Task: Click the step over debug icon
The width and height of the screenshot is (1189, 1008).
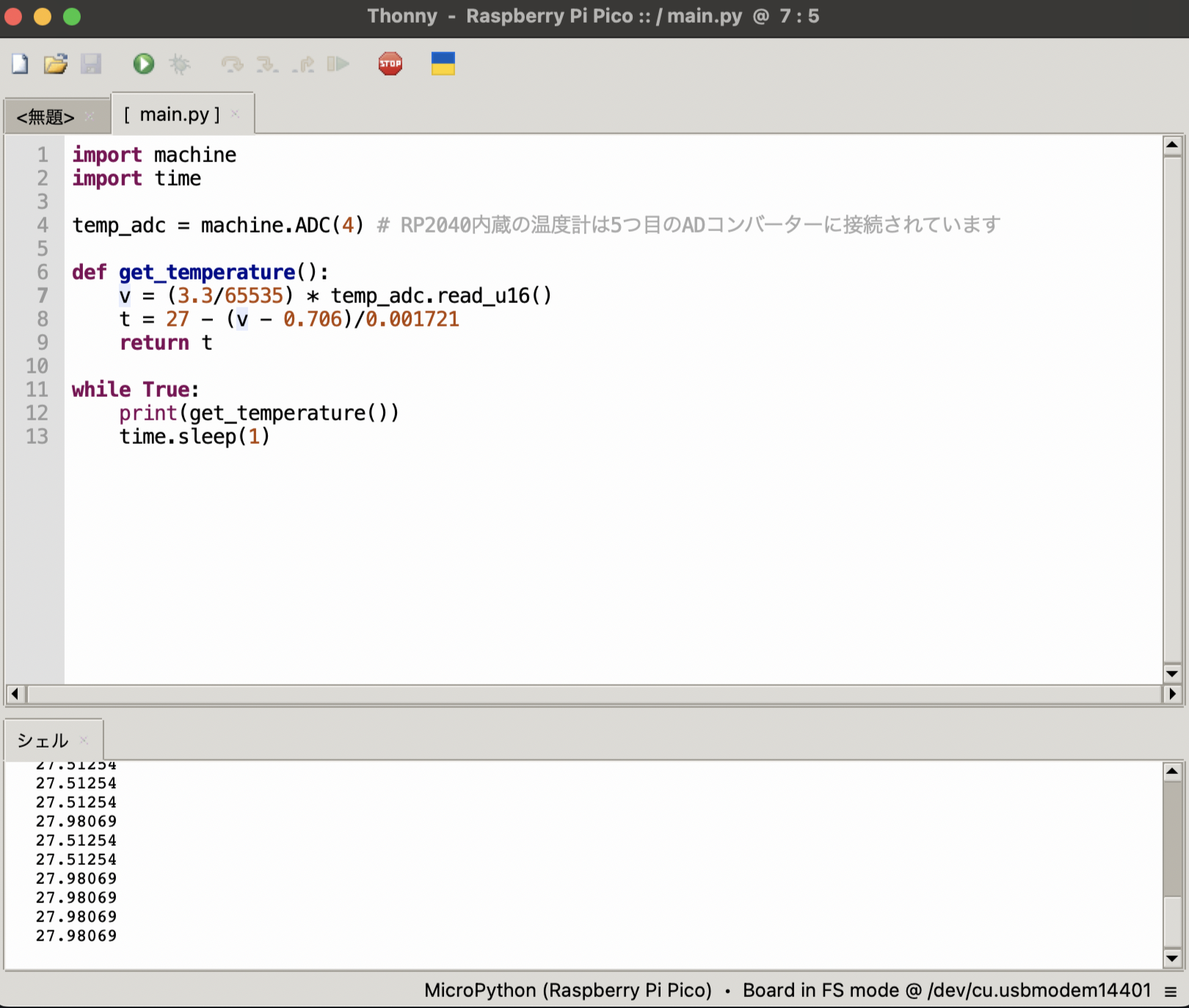Action: (231, 65)
